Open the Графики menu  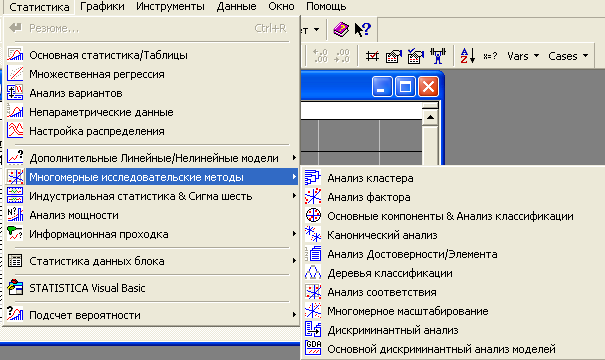point(102,7)
